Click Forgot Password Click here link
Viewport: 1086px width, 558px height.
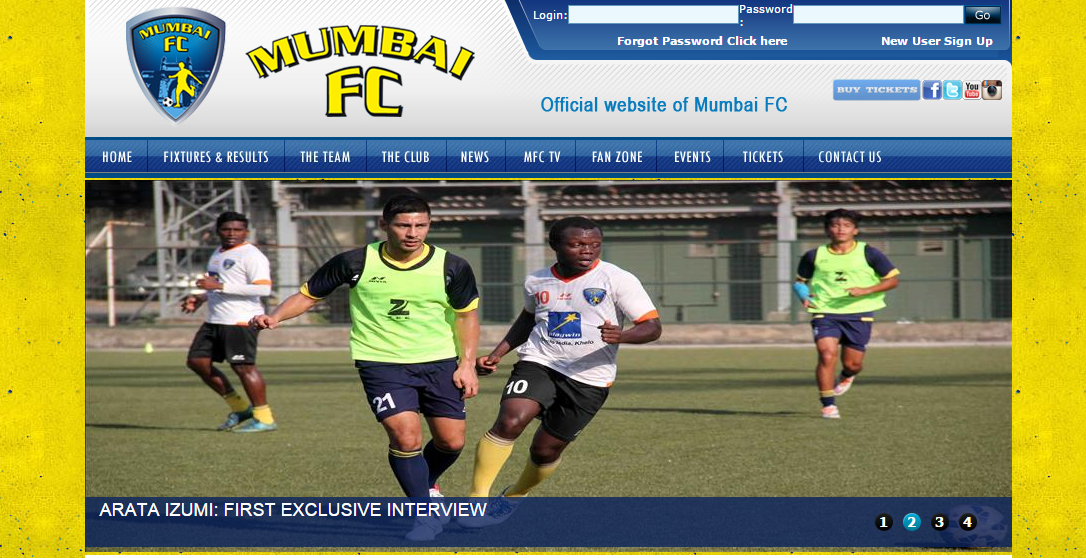[702, 41]
